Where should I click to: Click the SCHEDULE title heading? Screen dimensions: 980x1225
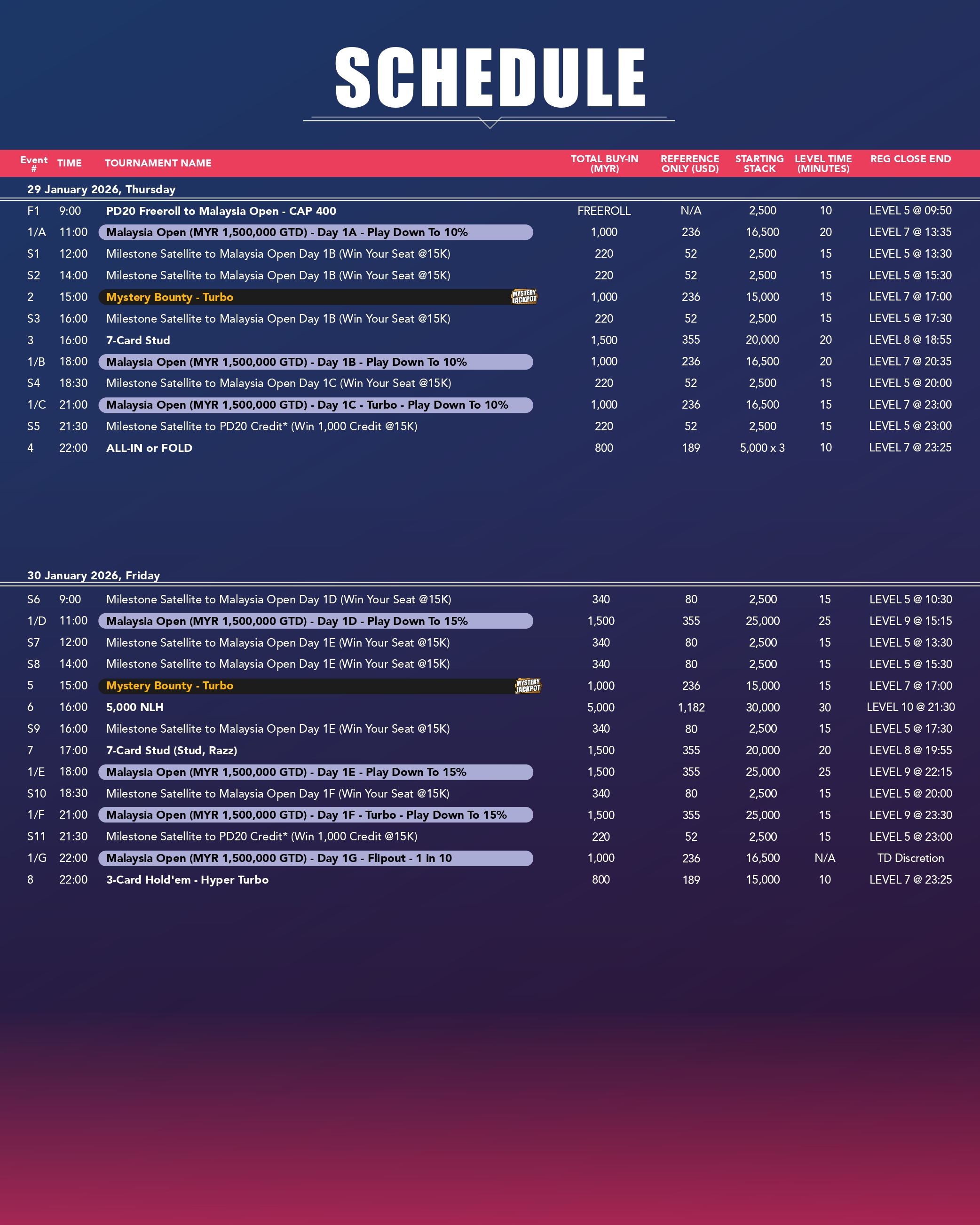point(490,78)
